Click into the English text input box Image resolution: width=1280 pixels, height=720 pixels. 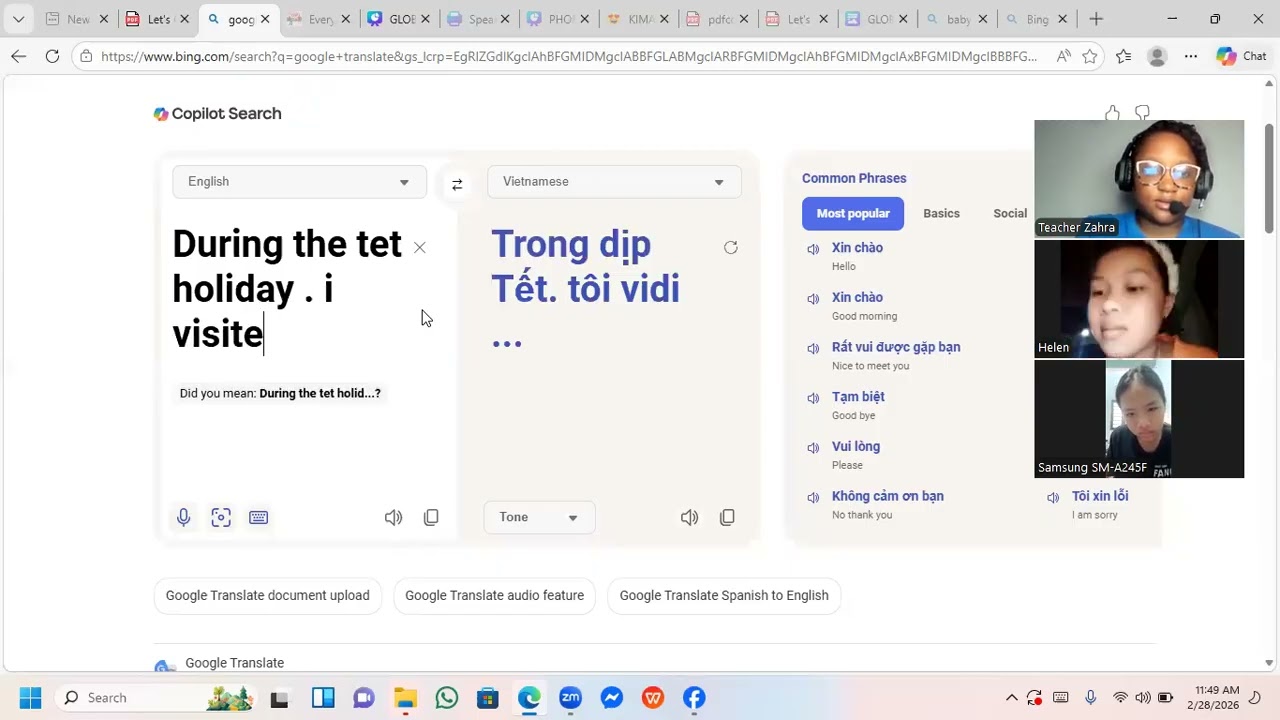pos(290,290)
